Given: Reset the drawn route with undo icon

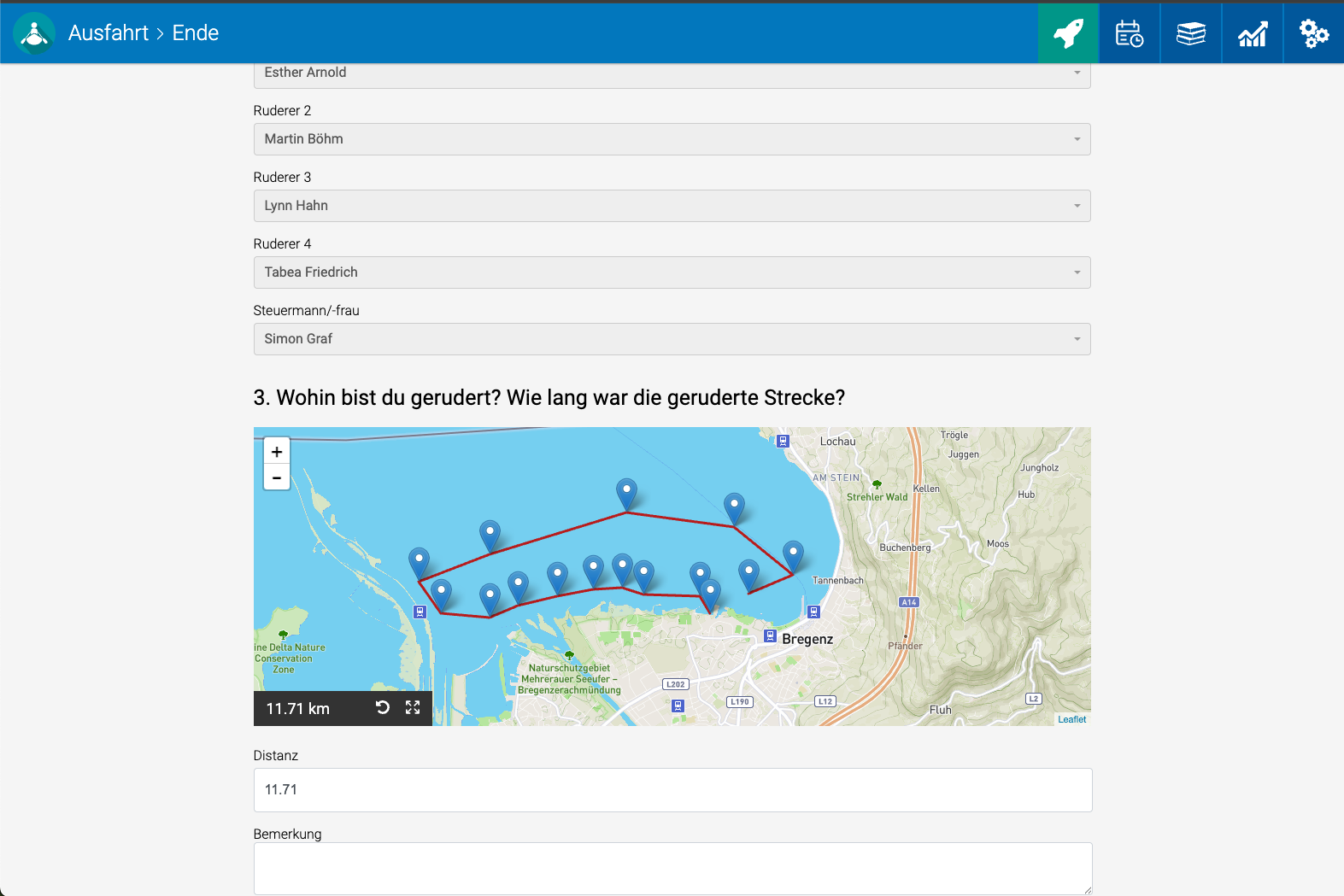Looking at the screenshot, I should 383,707.
